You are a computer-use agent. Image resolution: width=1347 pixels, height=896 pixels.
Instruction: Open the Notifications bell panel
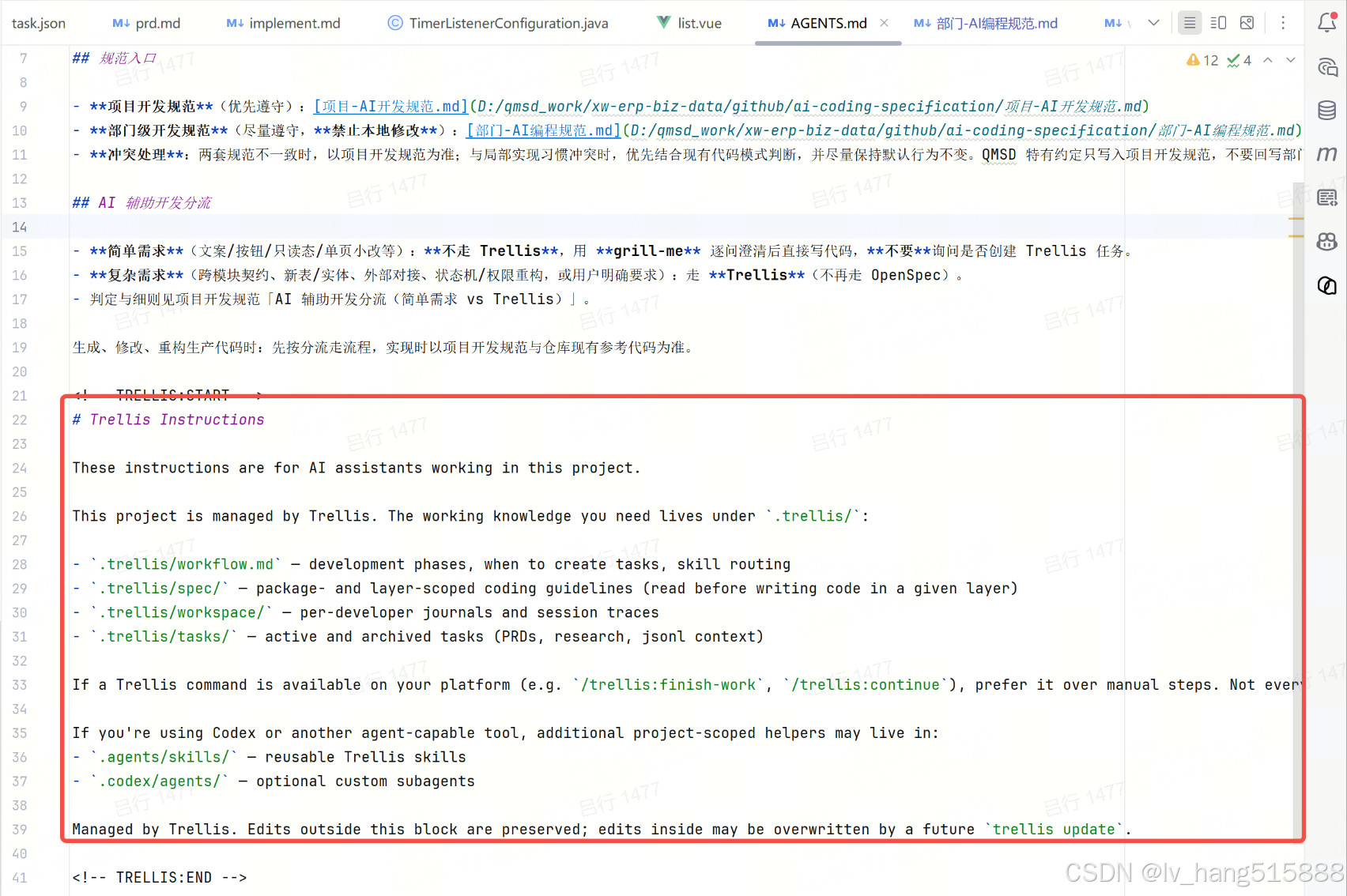(1327, 23)
